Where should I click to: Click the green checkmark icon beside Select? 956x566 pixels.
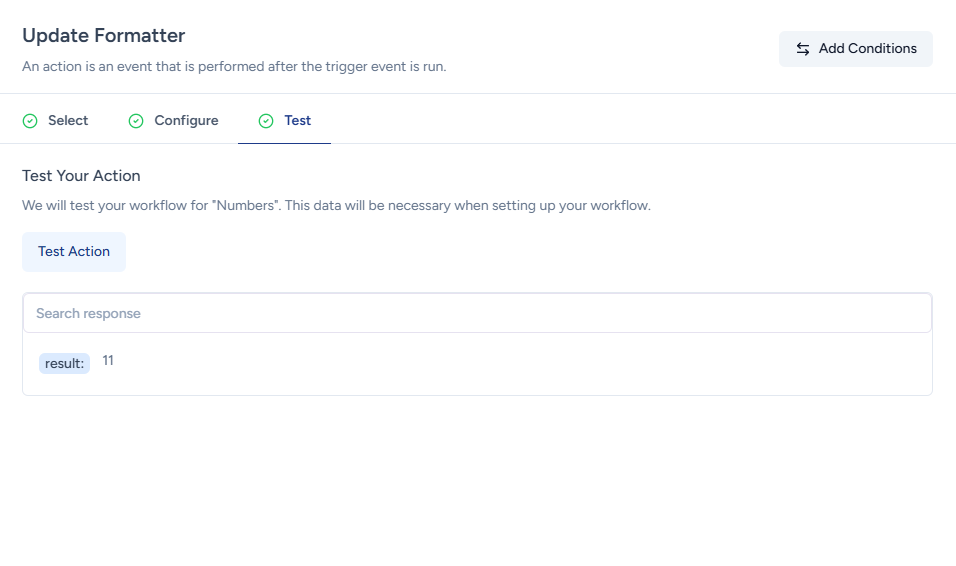coord(30,121)
